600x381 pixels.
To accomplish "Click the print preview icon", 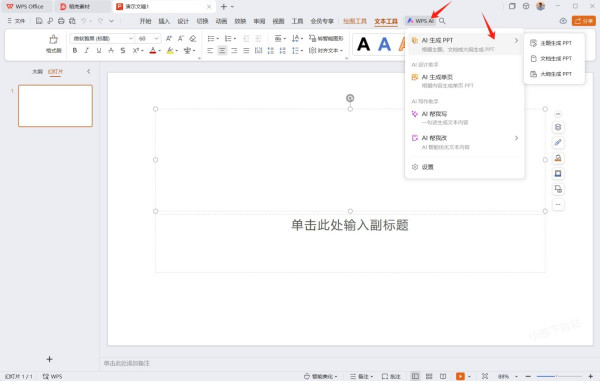I will tap(72, 21).
